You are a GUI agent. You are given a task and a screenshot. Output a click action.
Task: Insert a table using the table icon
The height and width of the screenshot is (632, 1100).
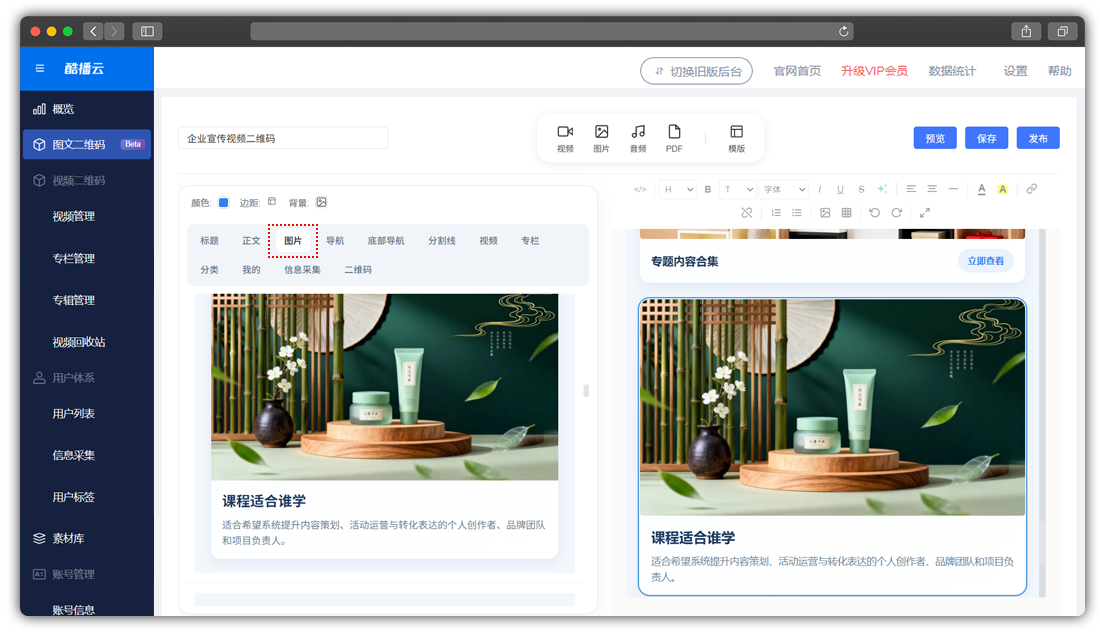tap(847, 213)
